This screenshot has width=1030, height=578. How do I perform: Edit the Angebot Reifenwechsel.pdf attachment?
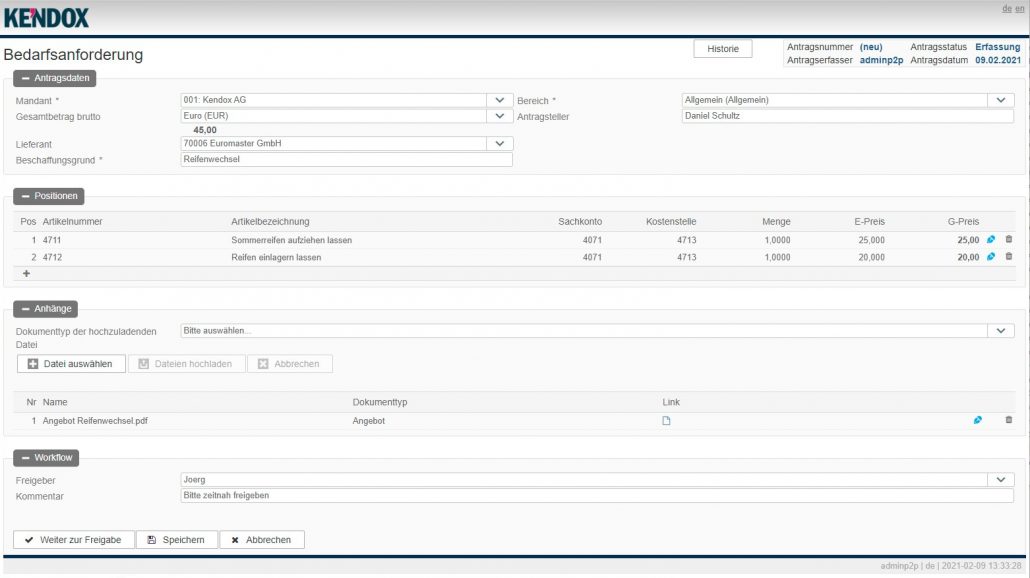977,420
